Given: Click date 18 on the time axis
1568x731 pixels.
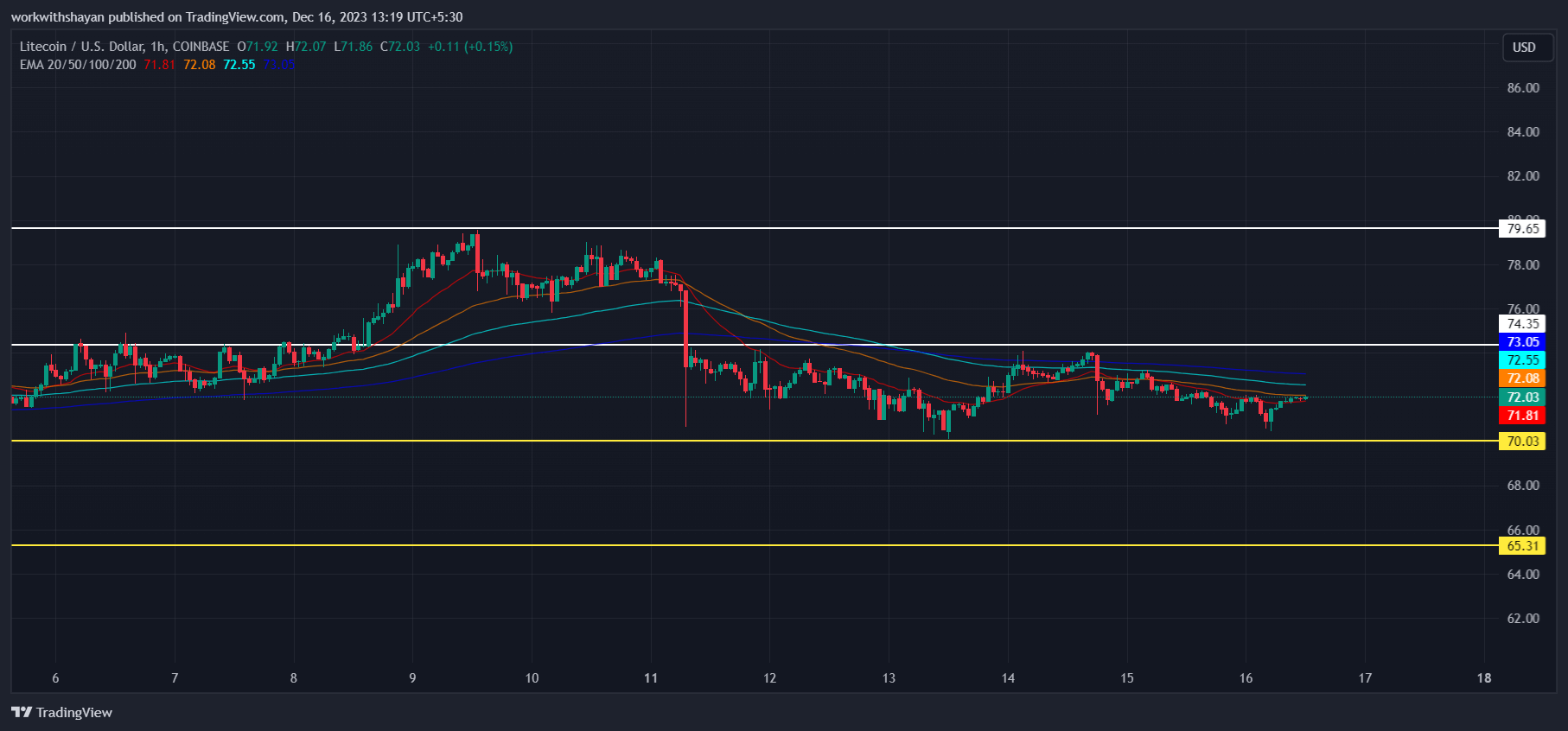Looking at the screenshot, I should coord(1484,678).
